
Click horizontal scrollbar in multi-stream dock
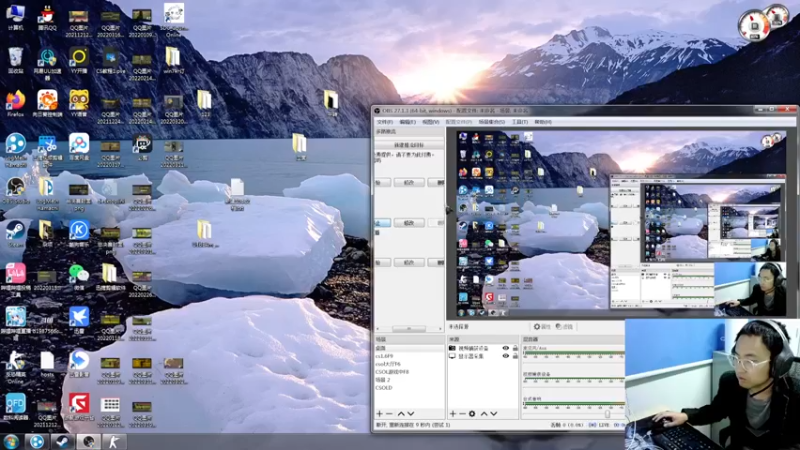(x=409, y=329)
